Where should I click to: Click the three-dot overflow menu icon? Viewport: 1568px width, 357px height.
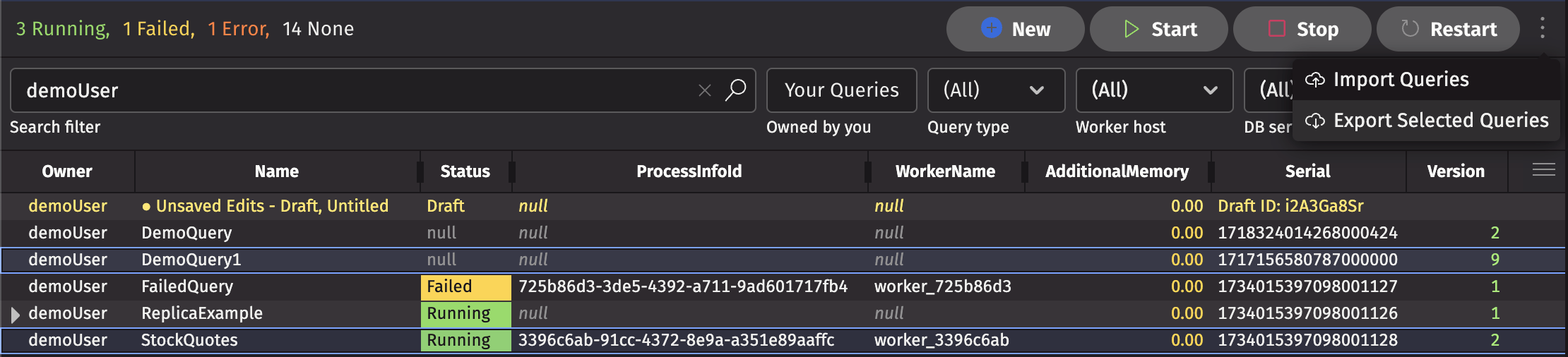click(x=1542, y=29)
